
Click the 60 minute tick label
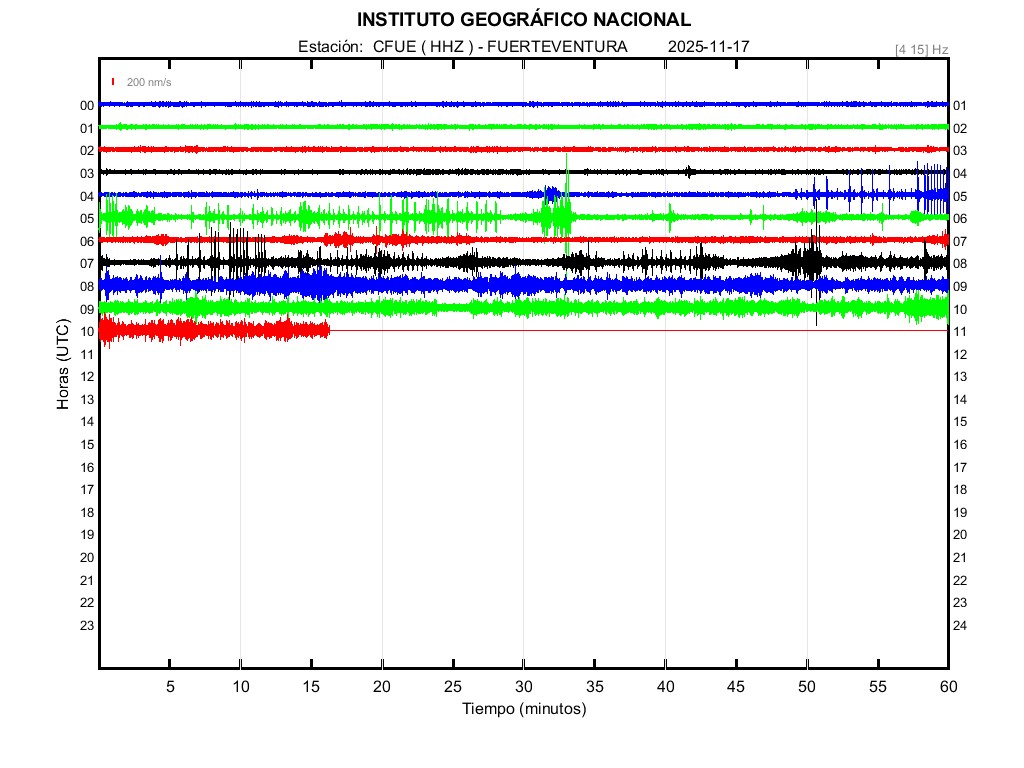pos(947,687)
